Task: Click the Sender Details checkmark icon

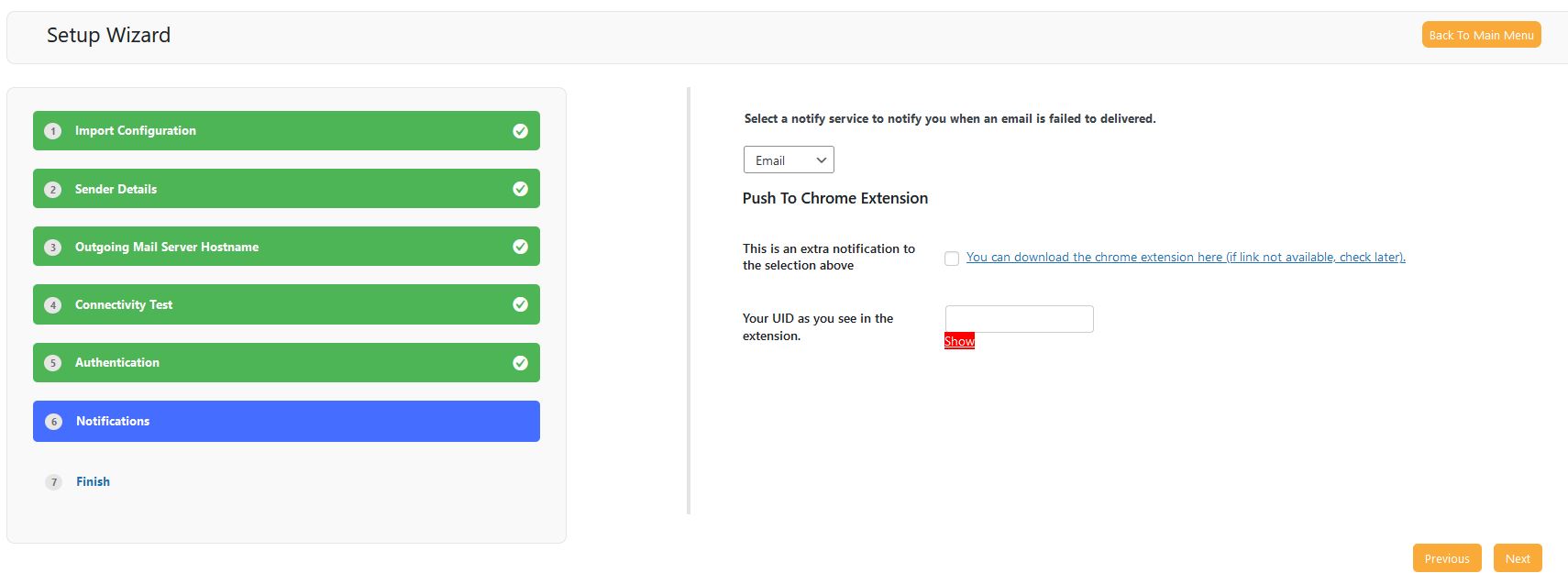Action: coord(520,189)
